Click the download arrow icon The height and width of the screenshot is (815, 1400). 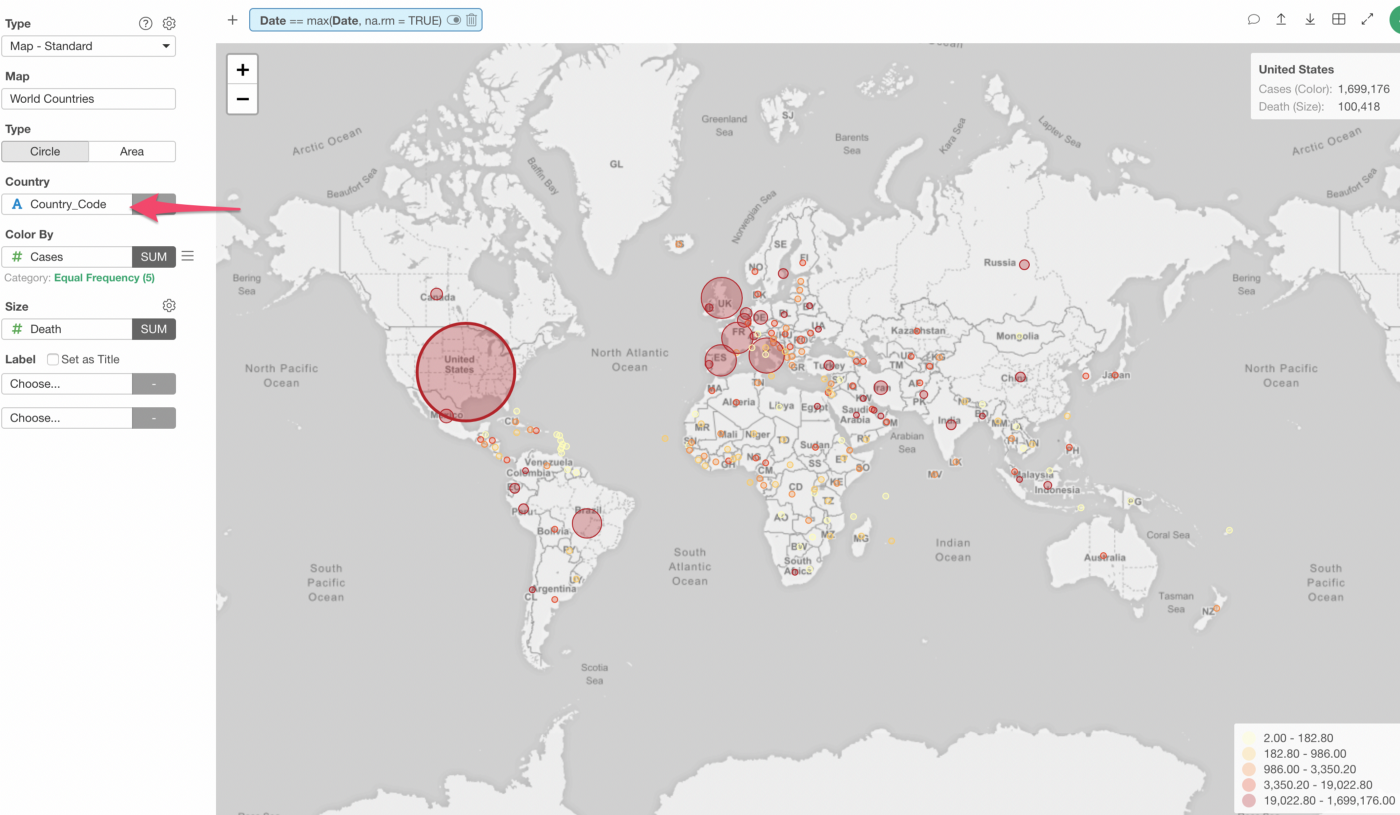click(x=1310, y=19)
